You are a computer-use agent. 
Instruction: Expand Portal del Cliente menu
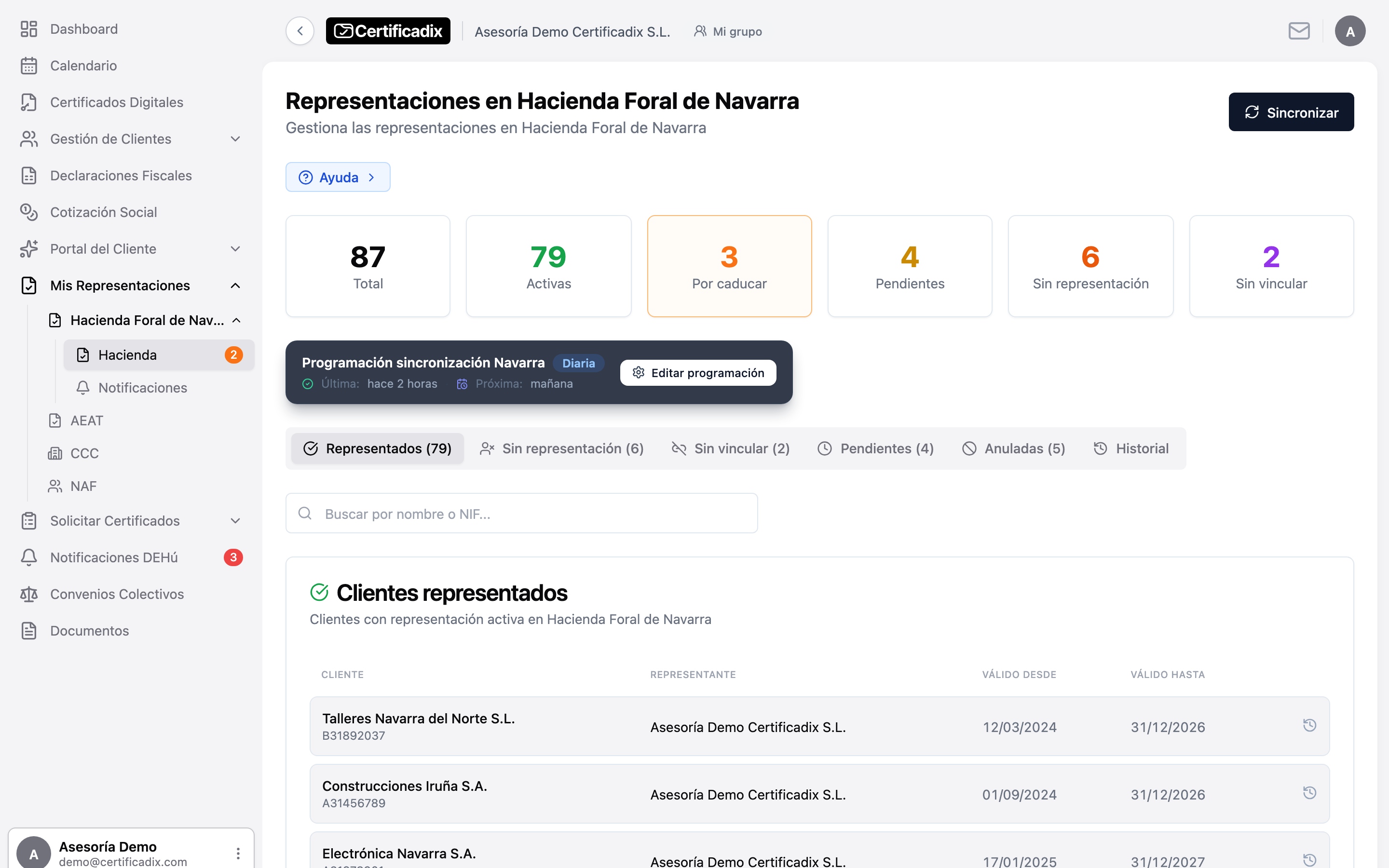(x=131, y=249)
